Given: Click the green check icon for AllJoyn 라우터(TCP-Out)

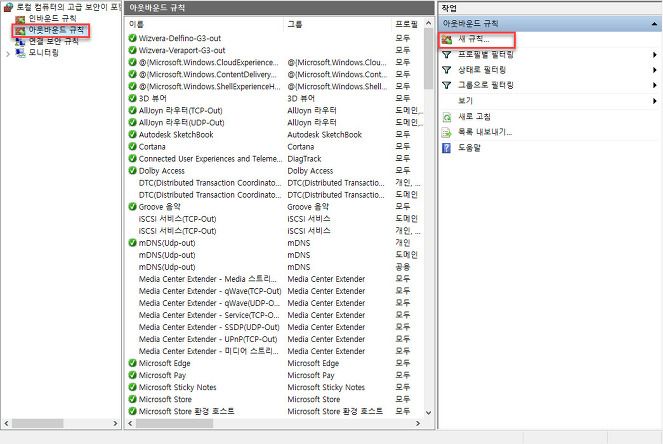Looking at the screenshot, I should click(x=132, y=110).
